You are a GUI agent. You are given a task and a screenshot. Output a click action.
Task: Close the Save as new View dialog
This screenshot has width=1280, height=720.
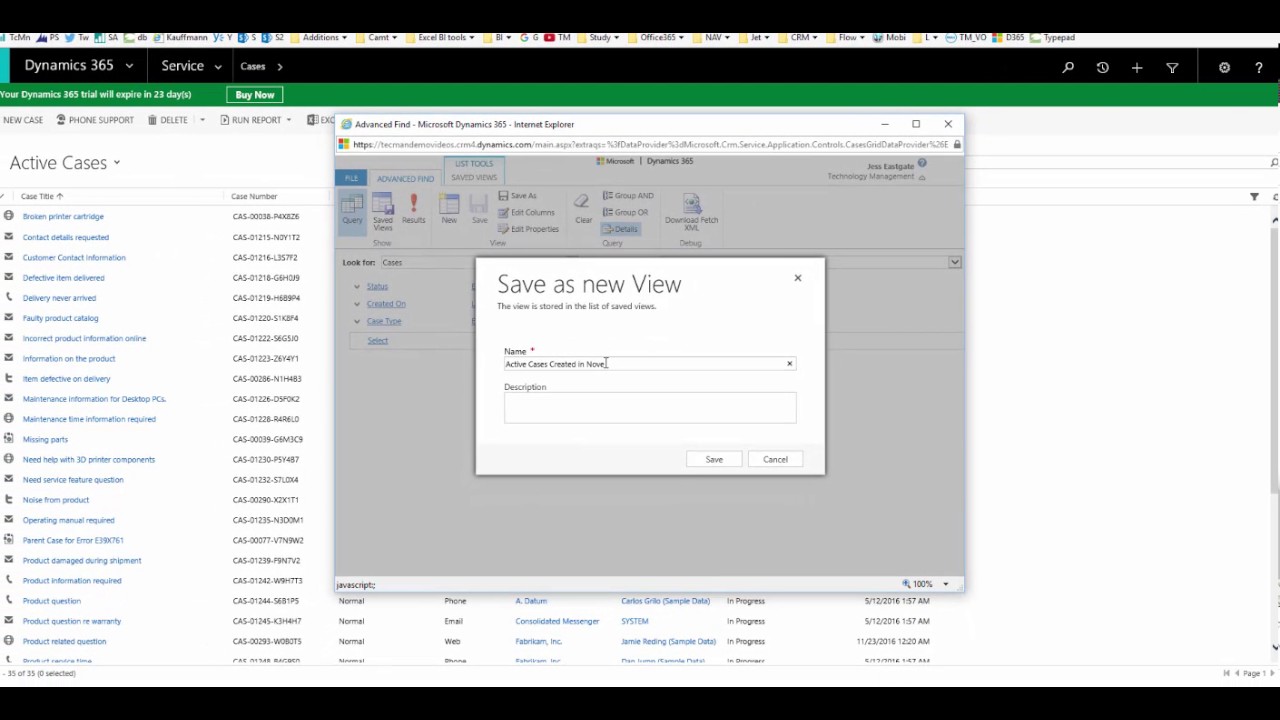pyautogui.click(x=798, y=278)
